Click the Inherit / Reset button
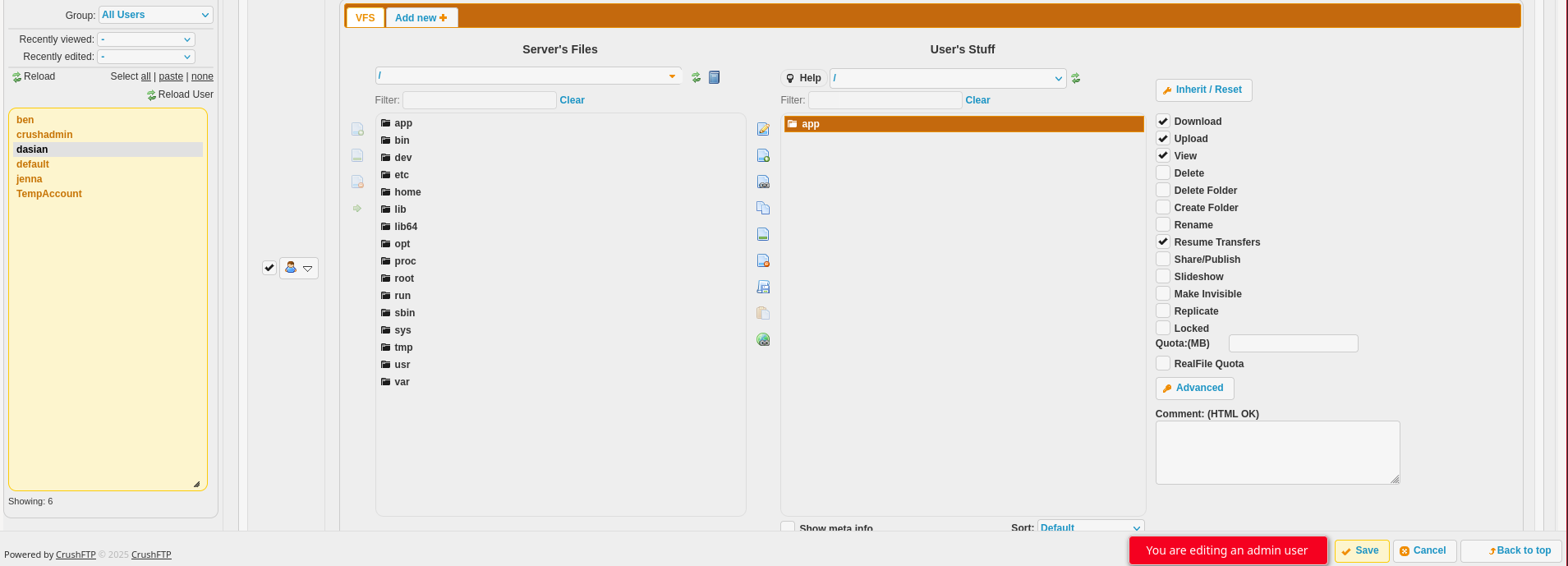The image size is (1568, 566). (x=1203, y=90)
